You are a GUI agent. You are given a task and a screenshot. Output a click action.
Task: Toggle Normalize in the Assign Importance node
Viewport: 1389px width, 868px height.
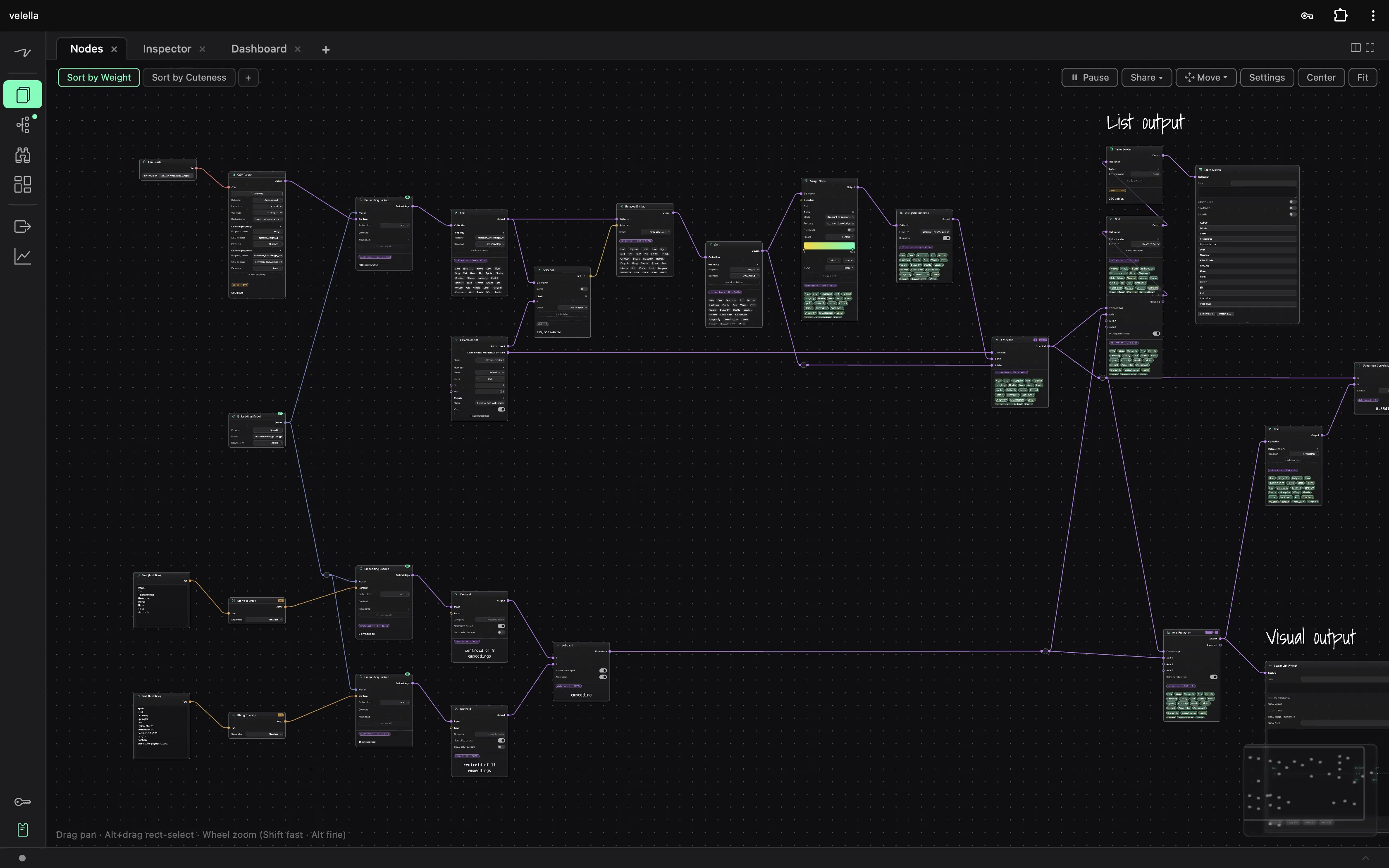tap(946, 238)
